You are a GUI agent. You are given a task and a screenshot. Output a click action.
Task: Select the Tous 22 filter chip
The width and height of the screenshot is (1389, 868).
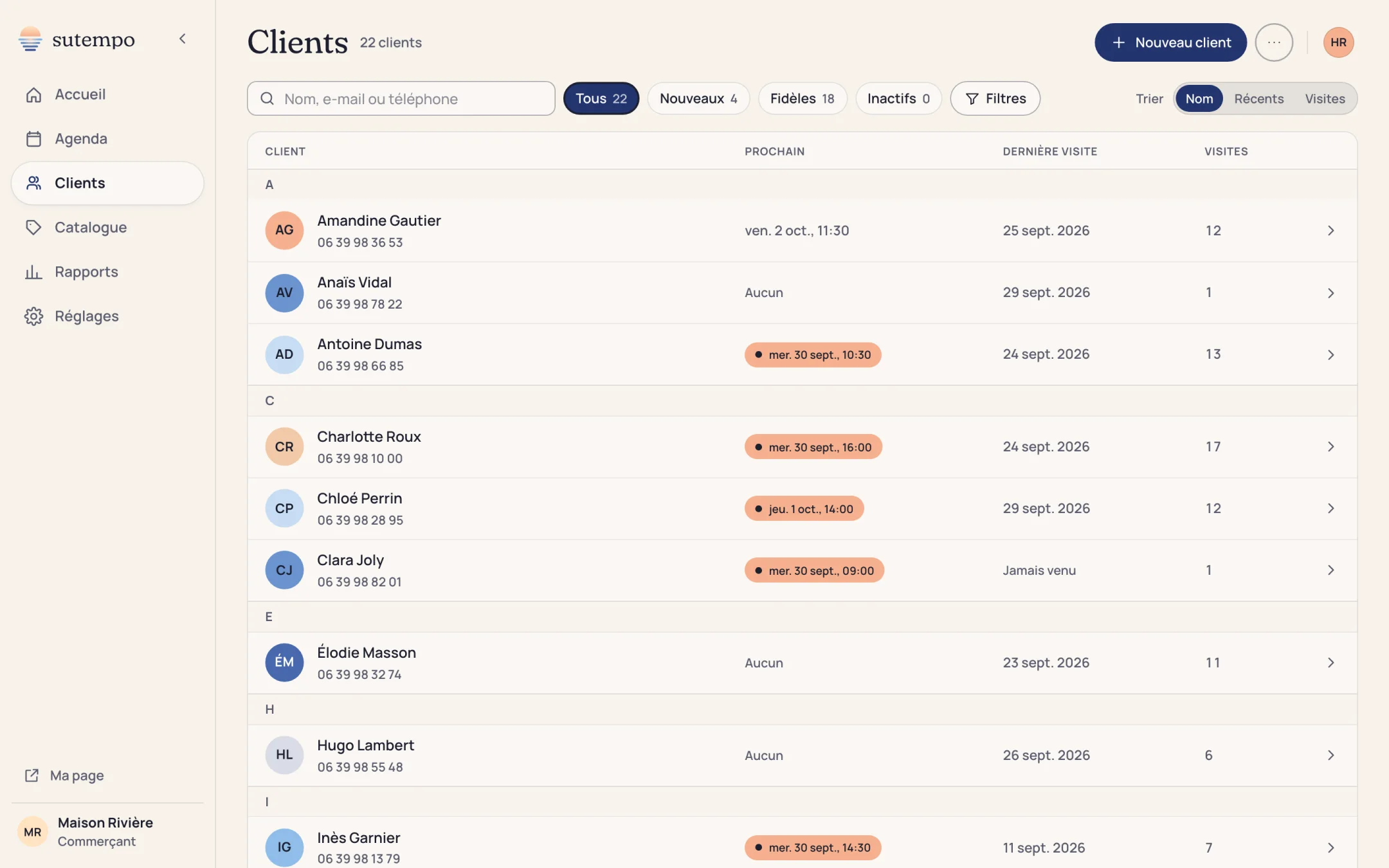tap(601, 98)
